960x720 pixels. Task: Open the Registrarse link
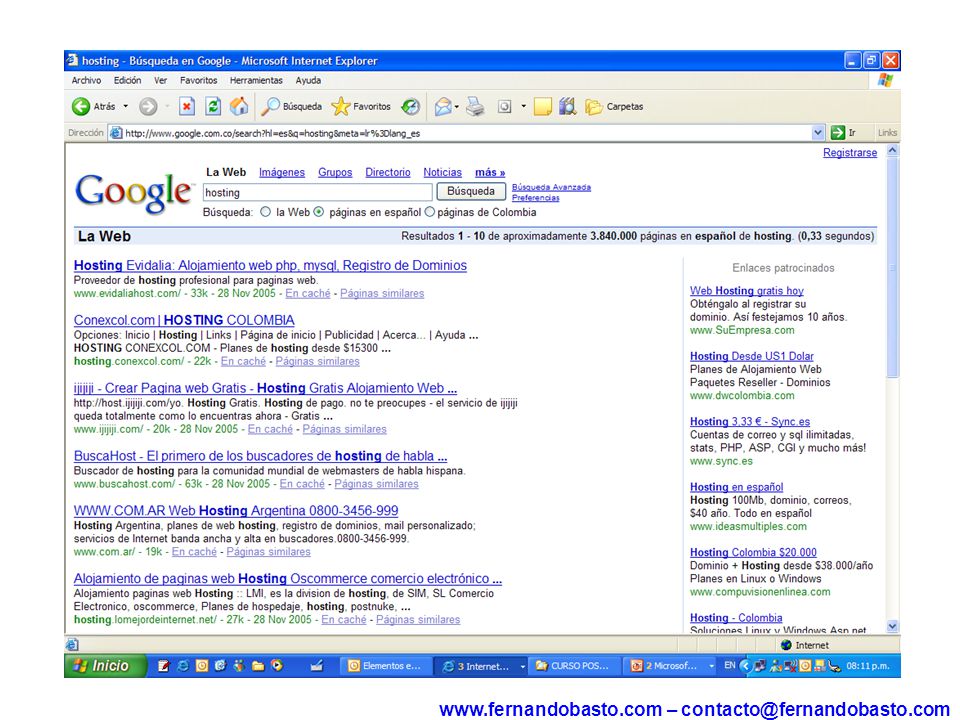pyautogui.click(x=850, y=152)
